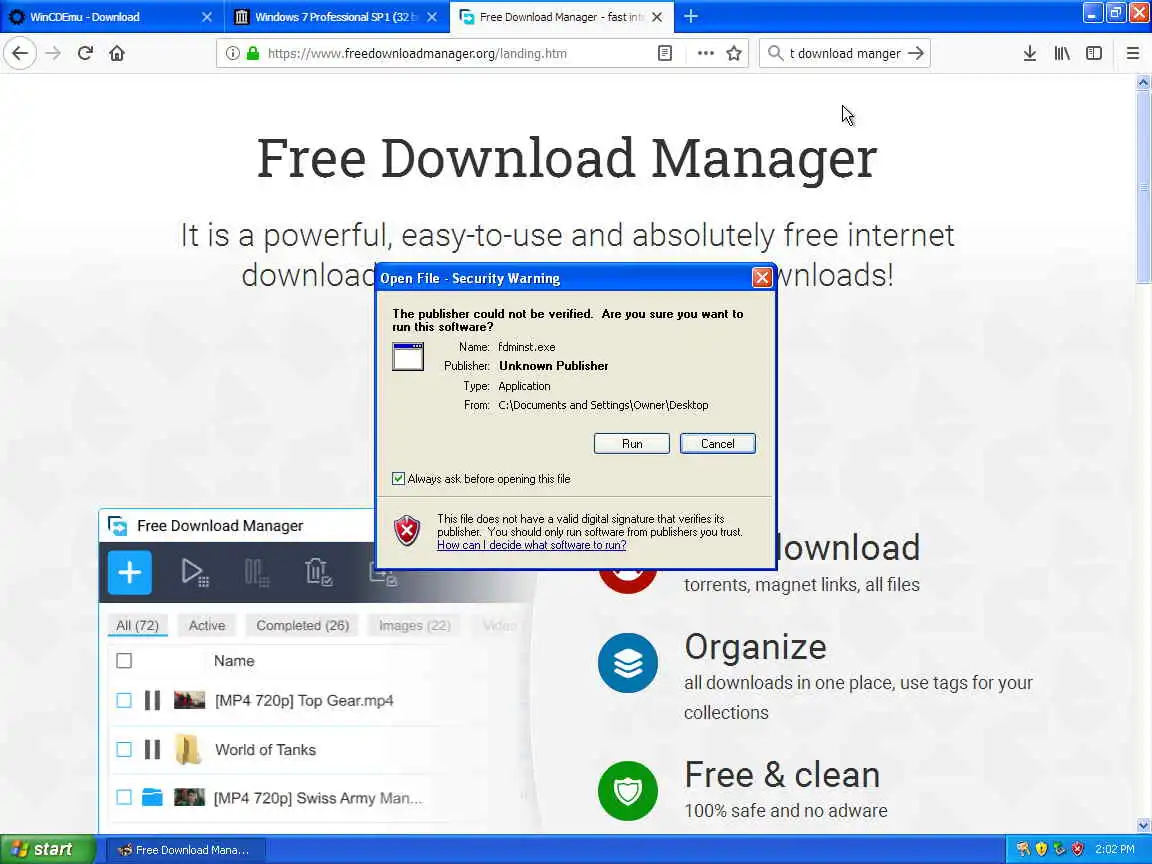Bookmark this page with the star

pyautogui.click(x=734, y=53)
